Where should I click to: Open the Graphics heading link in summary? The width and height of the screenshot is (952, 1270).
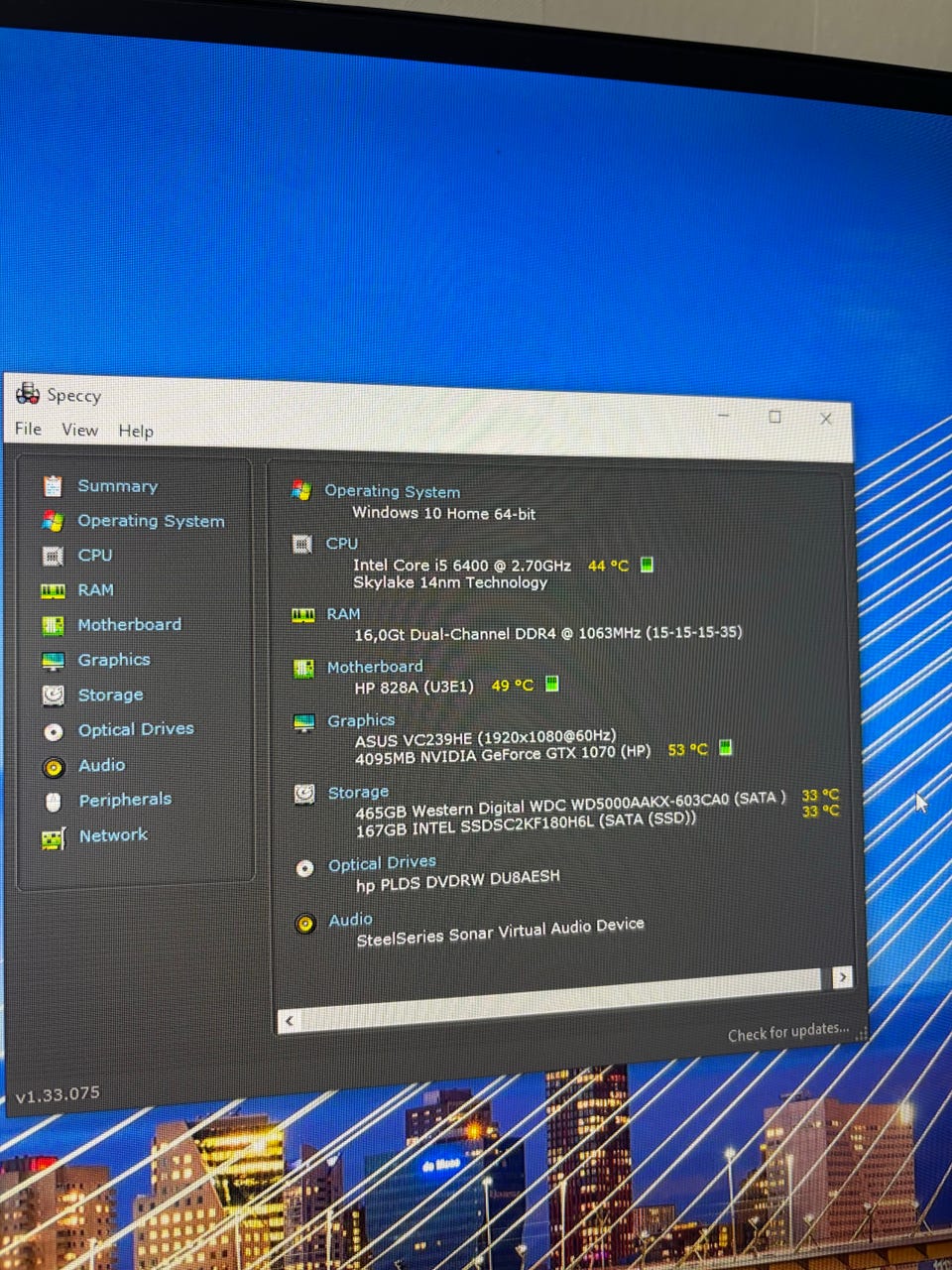click(361, 720)
